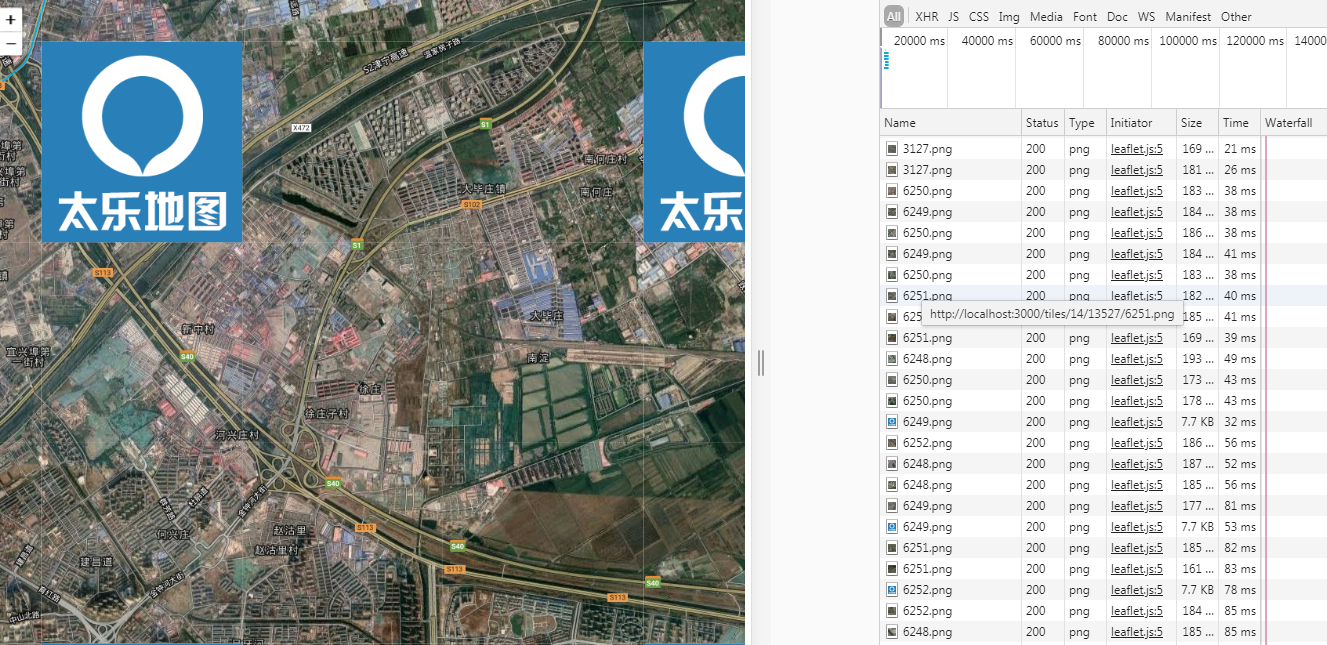The width and height of the screenshot is (1327, 645).
Task: Click the image icon of 6248.png 85 ms row
Action: point(892,632)
